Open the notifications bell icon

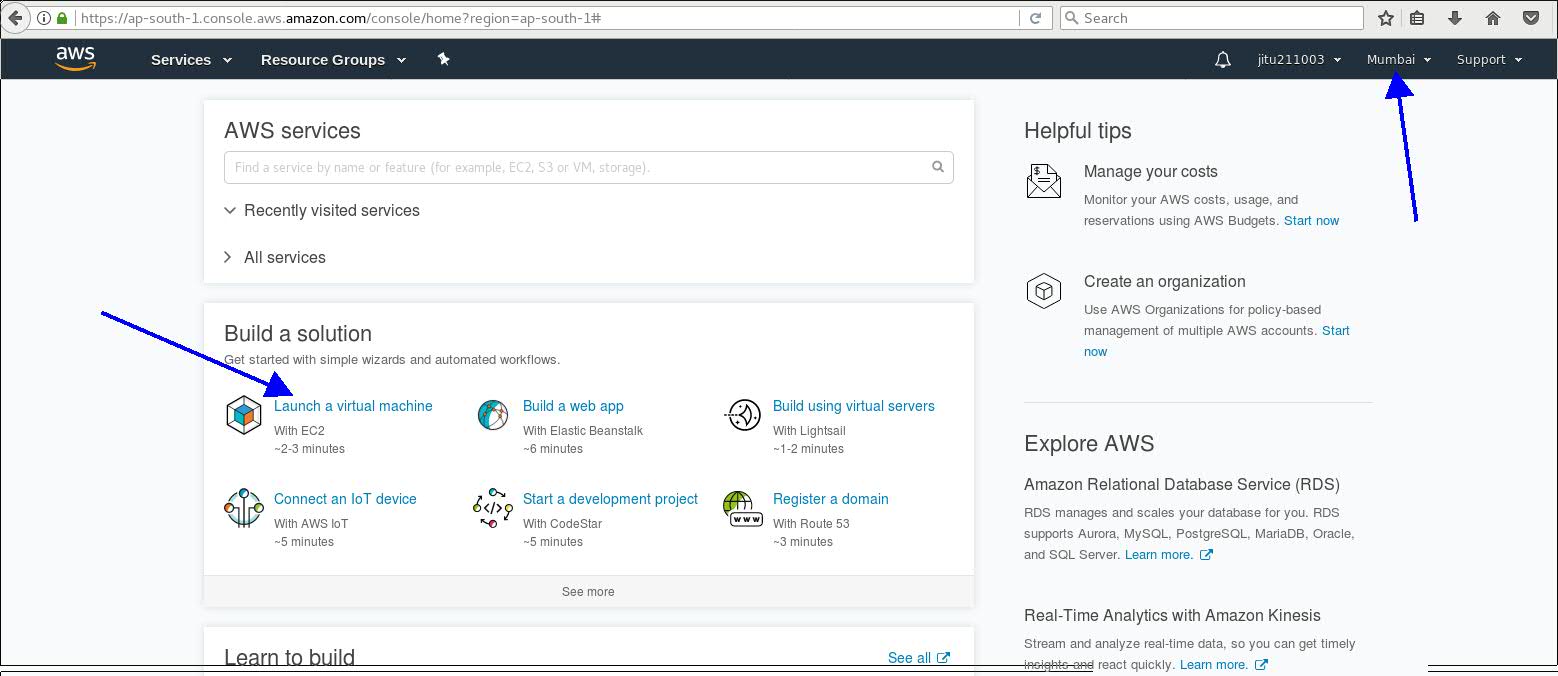(x=1222, y=60)
